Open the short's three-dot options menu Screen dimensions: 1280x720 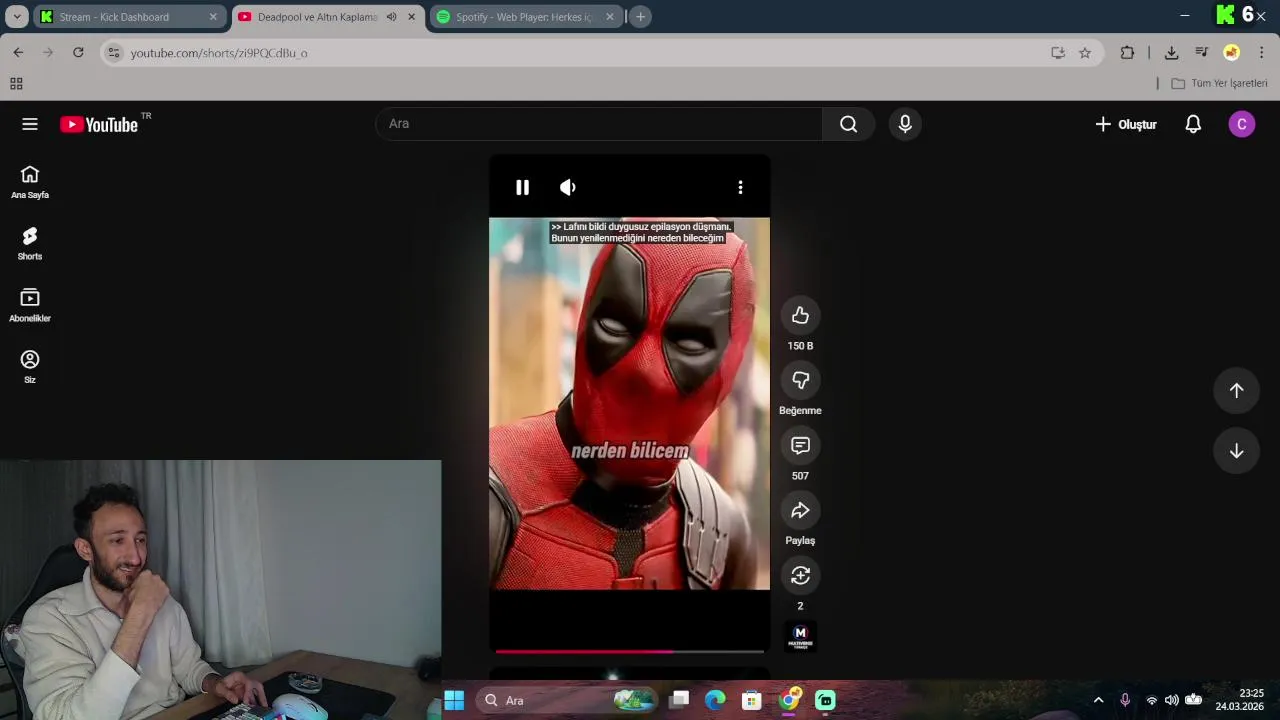[740, 187]
